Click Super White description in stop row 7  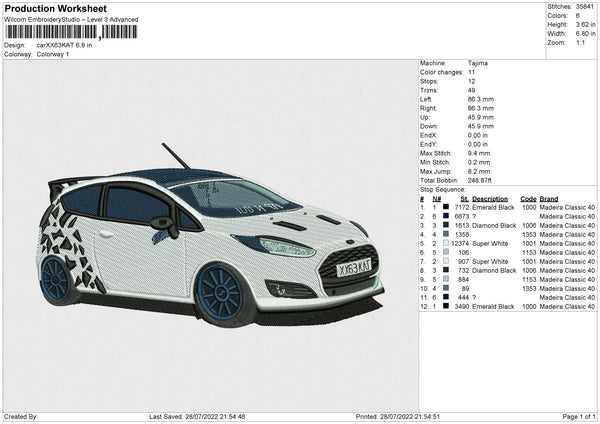pyautogui.click(x=490, y=261)
